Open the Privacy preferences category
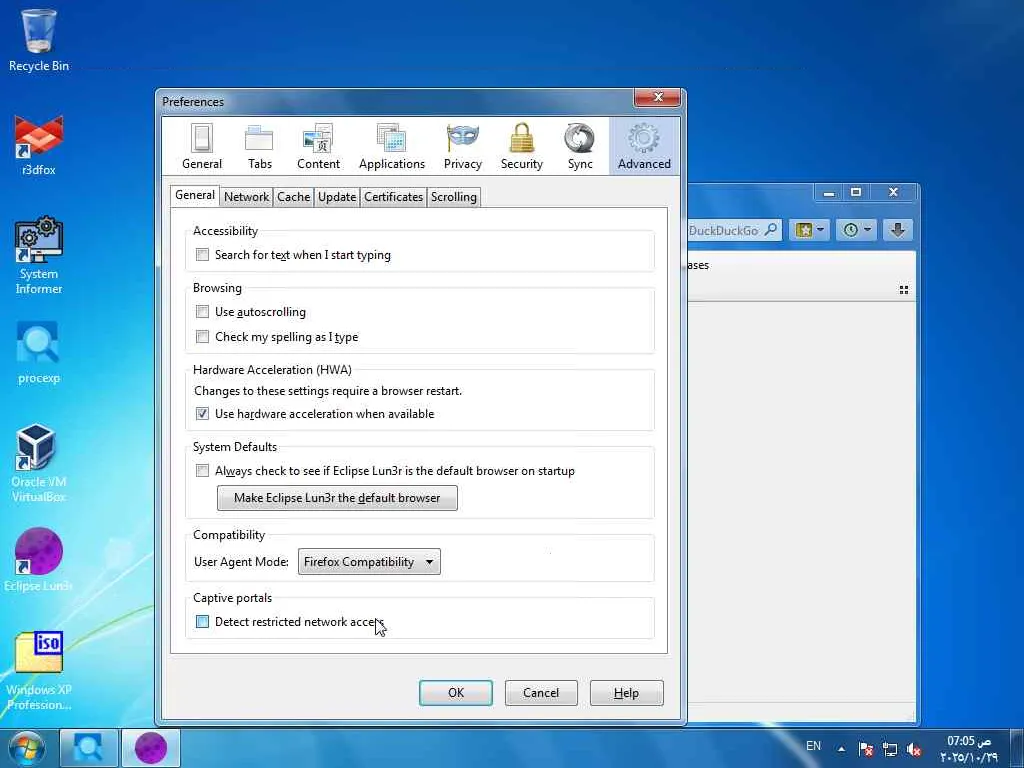 pos(462,147)
